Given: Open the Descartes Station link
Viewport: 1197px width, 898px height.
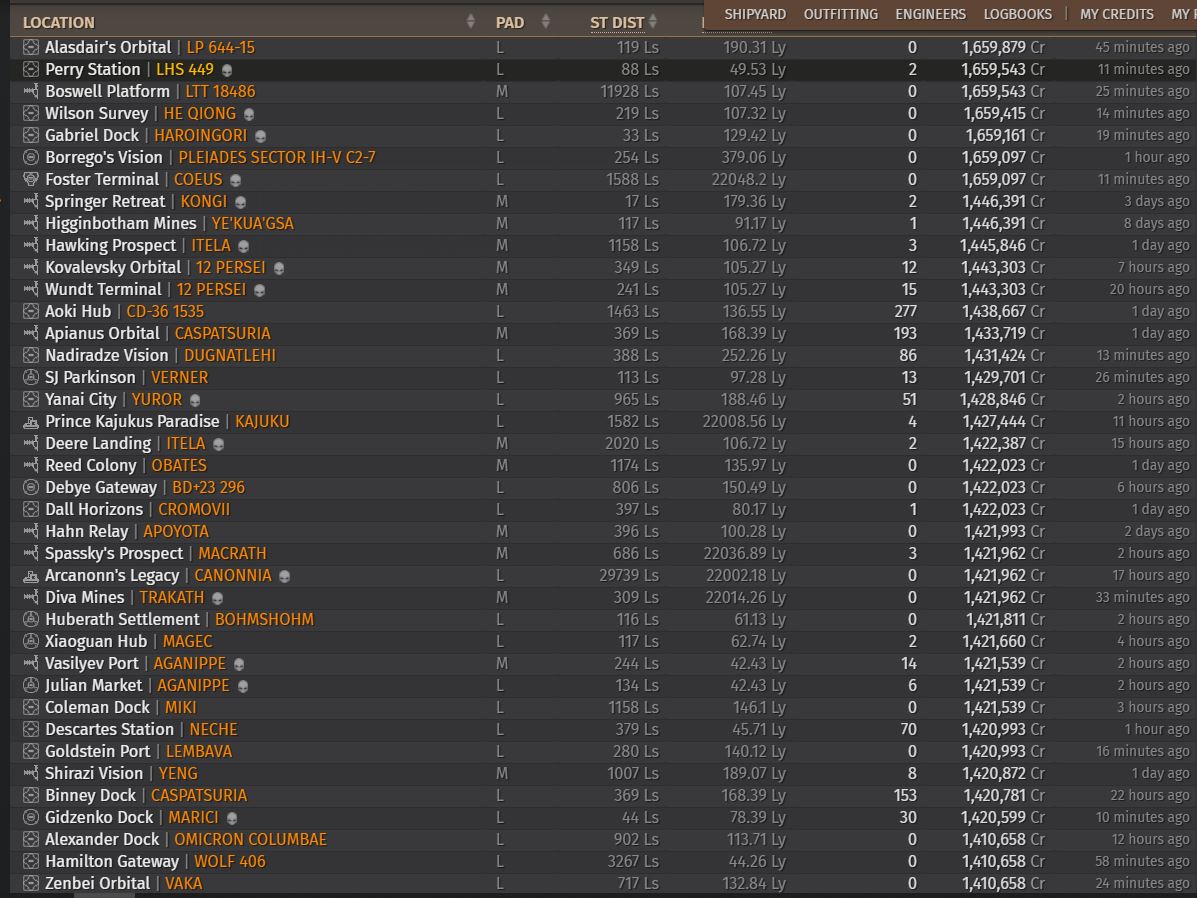Looking at the screenshot, I should [109, 729].
